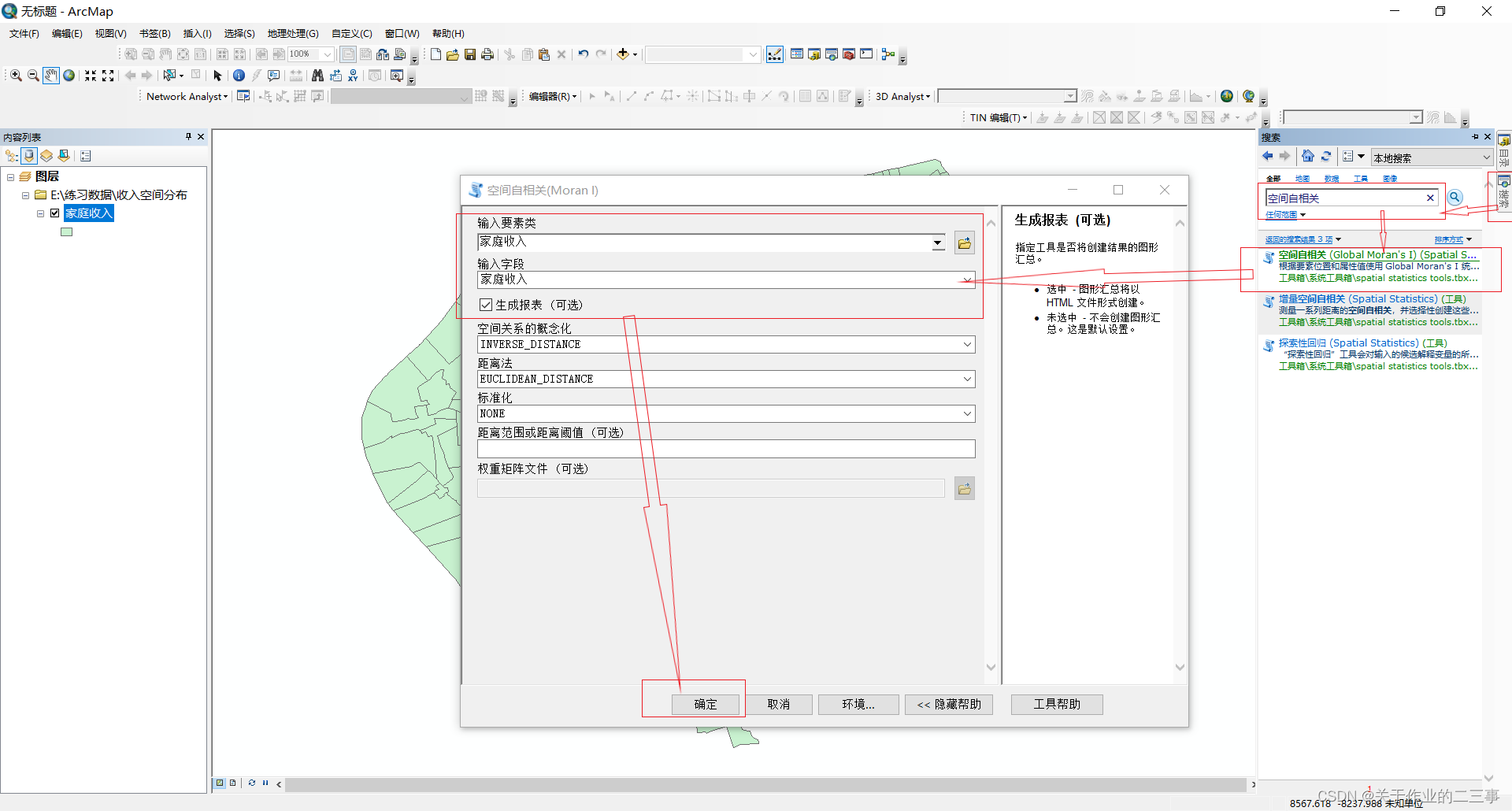Click the Add Data icon
This screenshot has width=1512, height=811.
pos(623,54)
